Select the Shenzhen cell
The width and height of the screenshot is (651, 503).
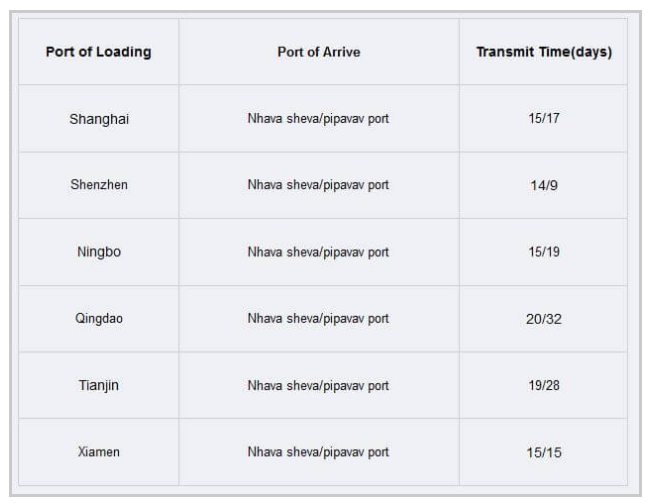pyautogui.click(x=99, y=185)
